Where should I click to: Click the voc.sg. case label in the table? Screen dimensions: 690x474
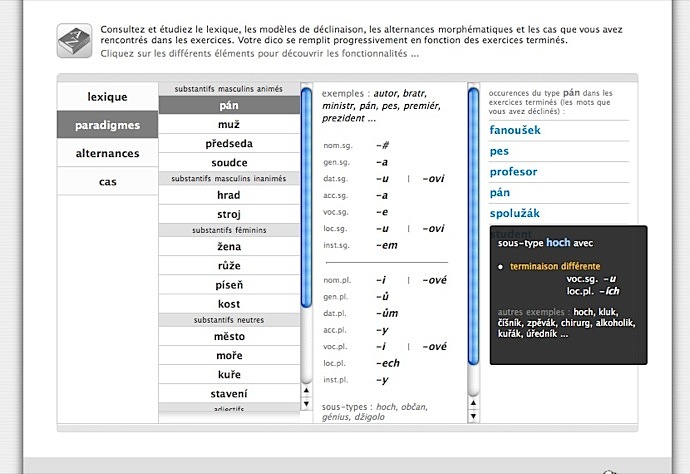pos(336,212)
